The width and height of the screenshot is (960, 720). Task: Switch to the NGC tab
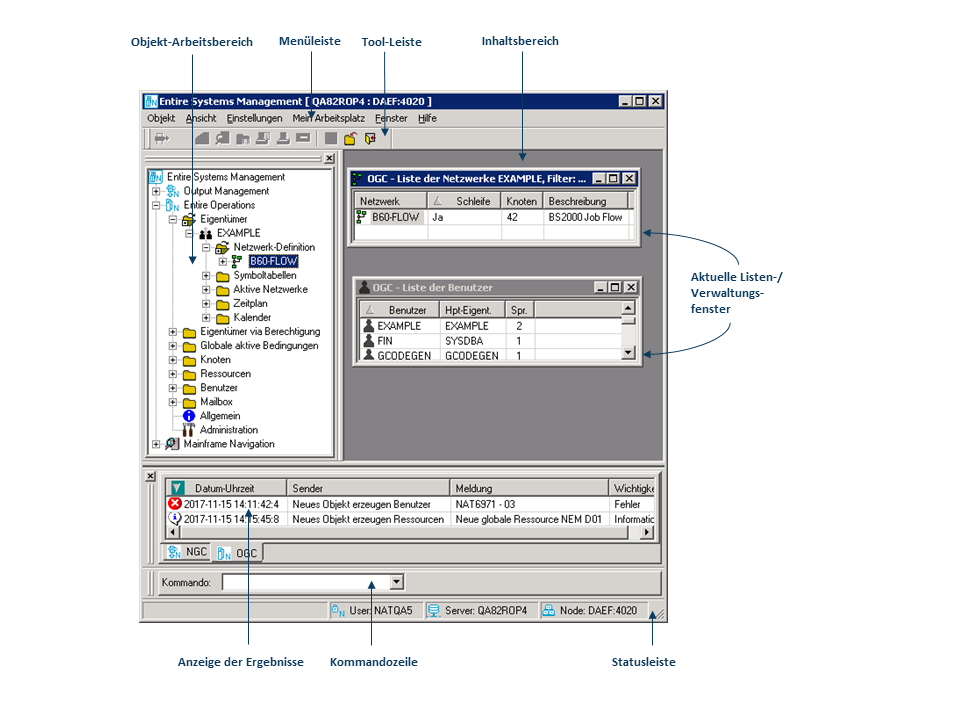[186, 551]
